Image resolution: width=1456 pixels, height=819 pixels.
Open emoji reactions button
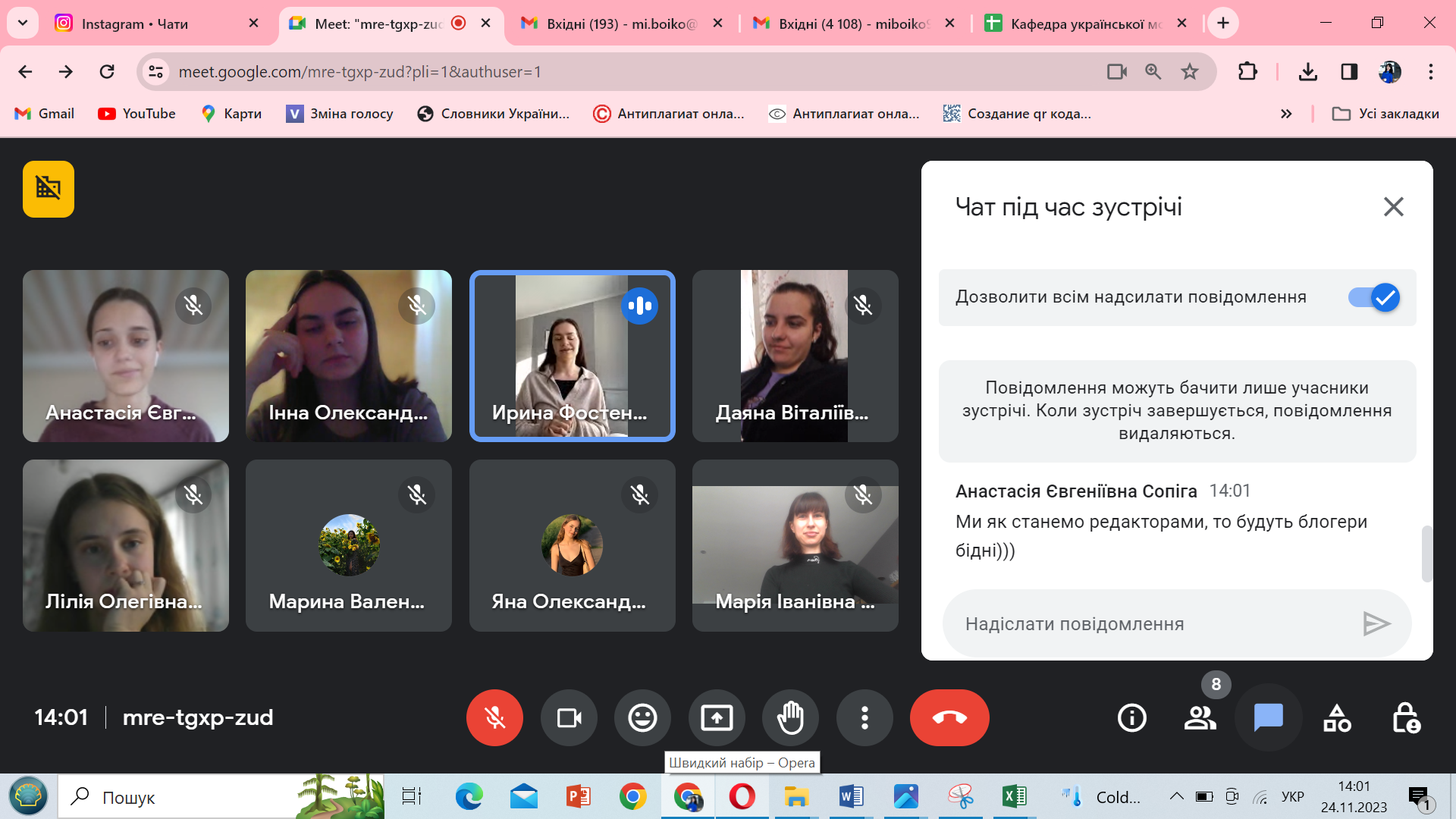click(x=642, y=717)
